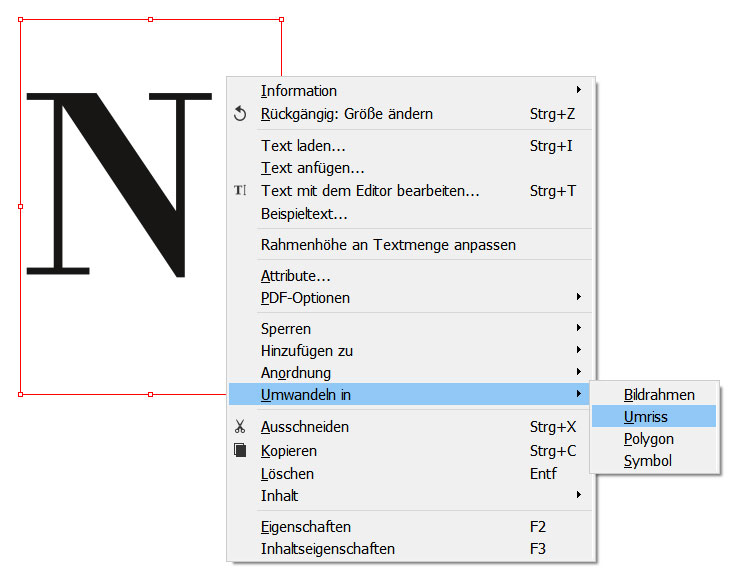Click the undo arrow icon
740x586 pixels.
[240, 114]
